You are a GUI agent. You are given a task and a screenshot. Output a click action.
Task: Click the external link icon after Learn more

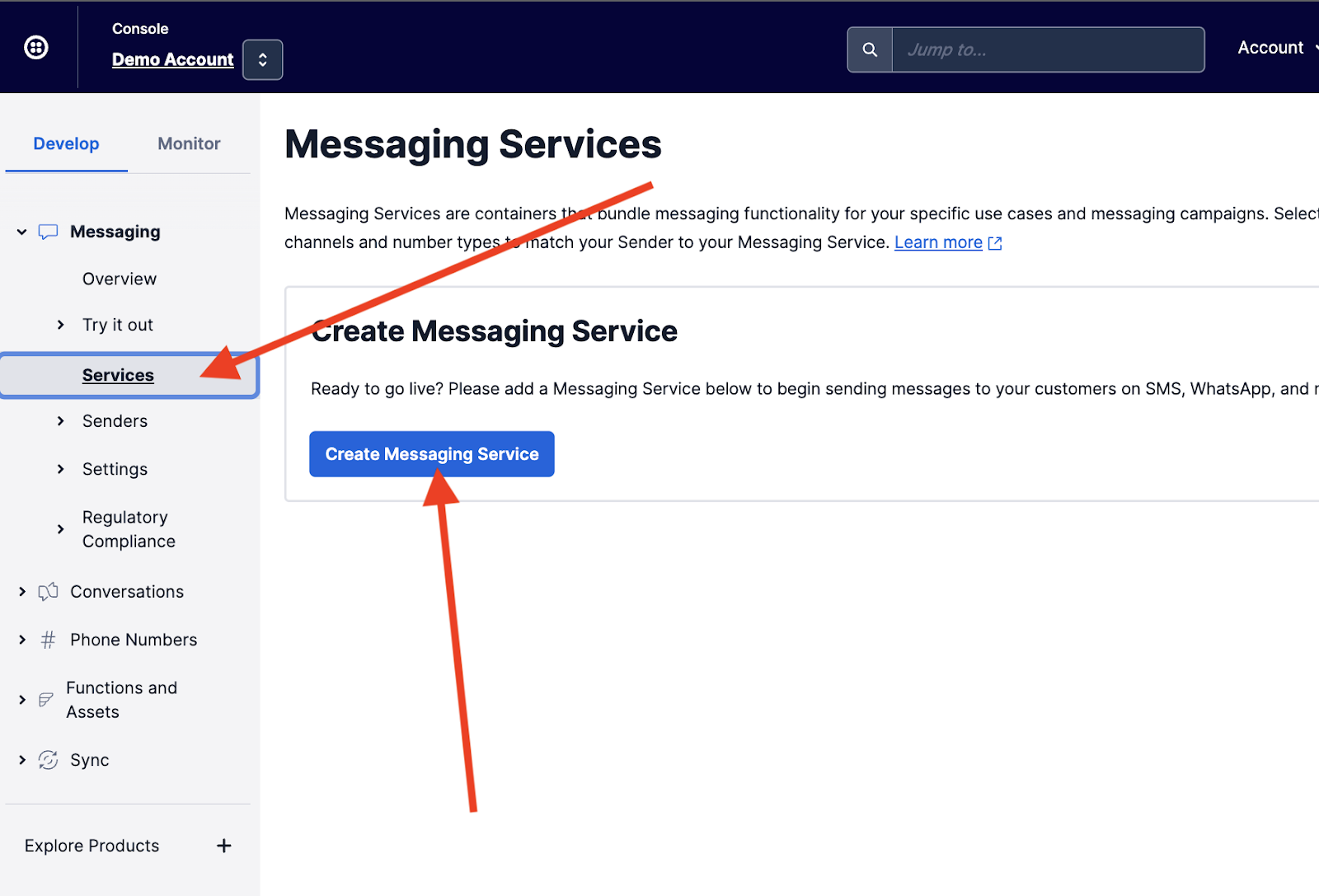(995, 243)
